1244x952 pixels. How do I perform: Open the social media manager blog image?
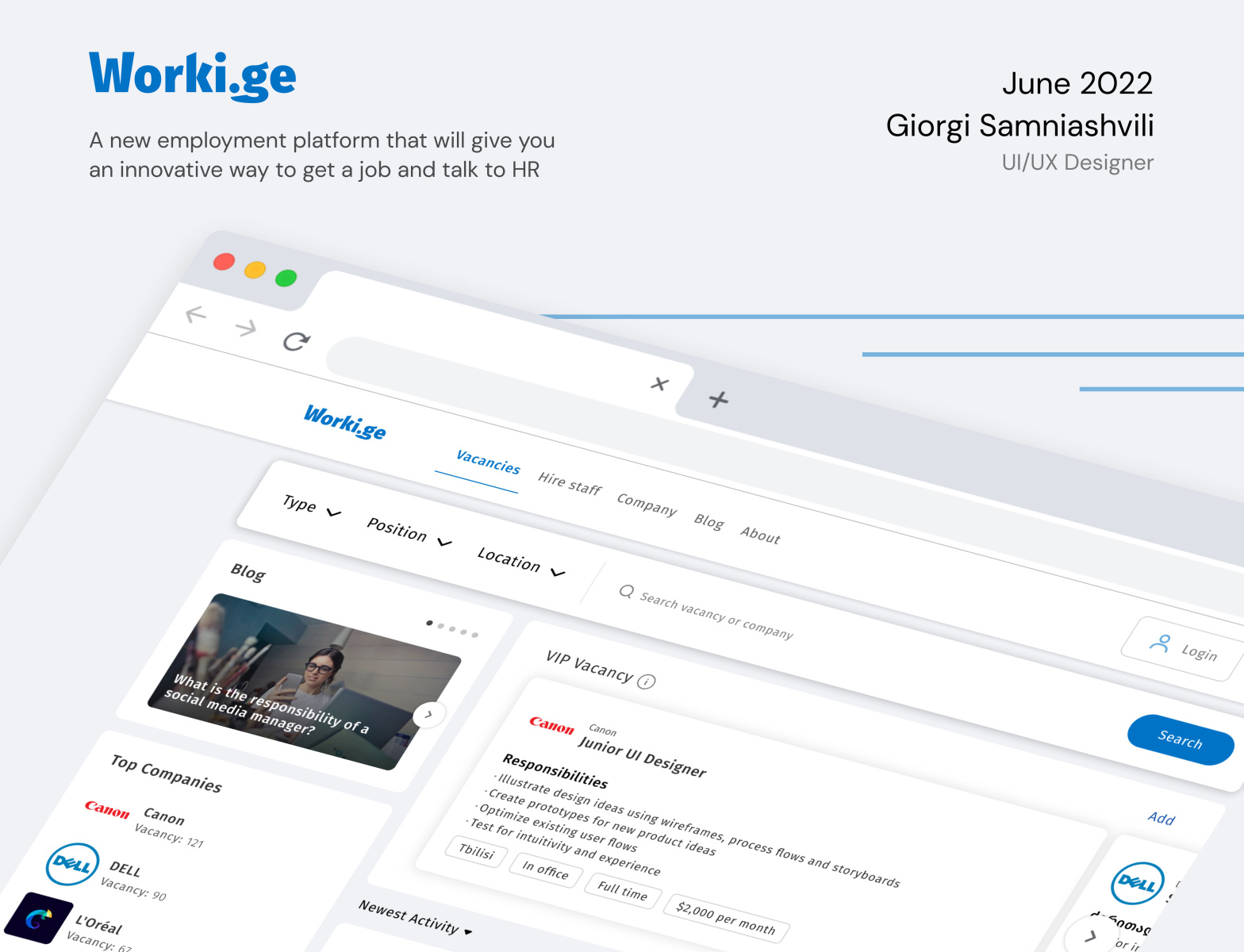(x=304, y=681)
